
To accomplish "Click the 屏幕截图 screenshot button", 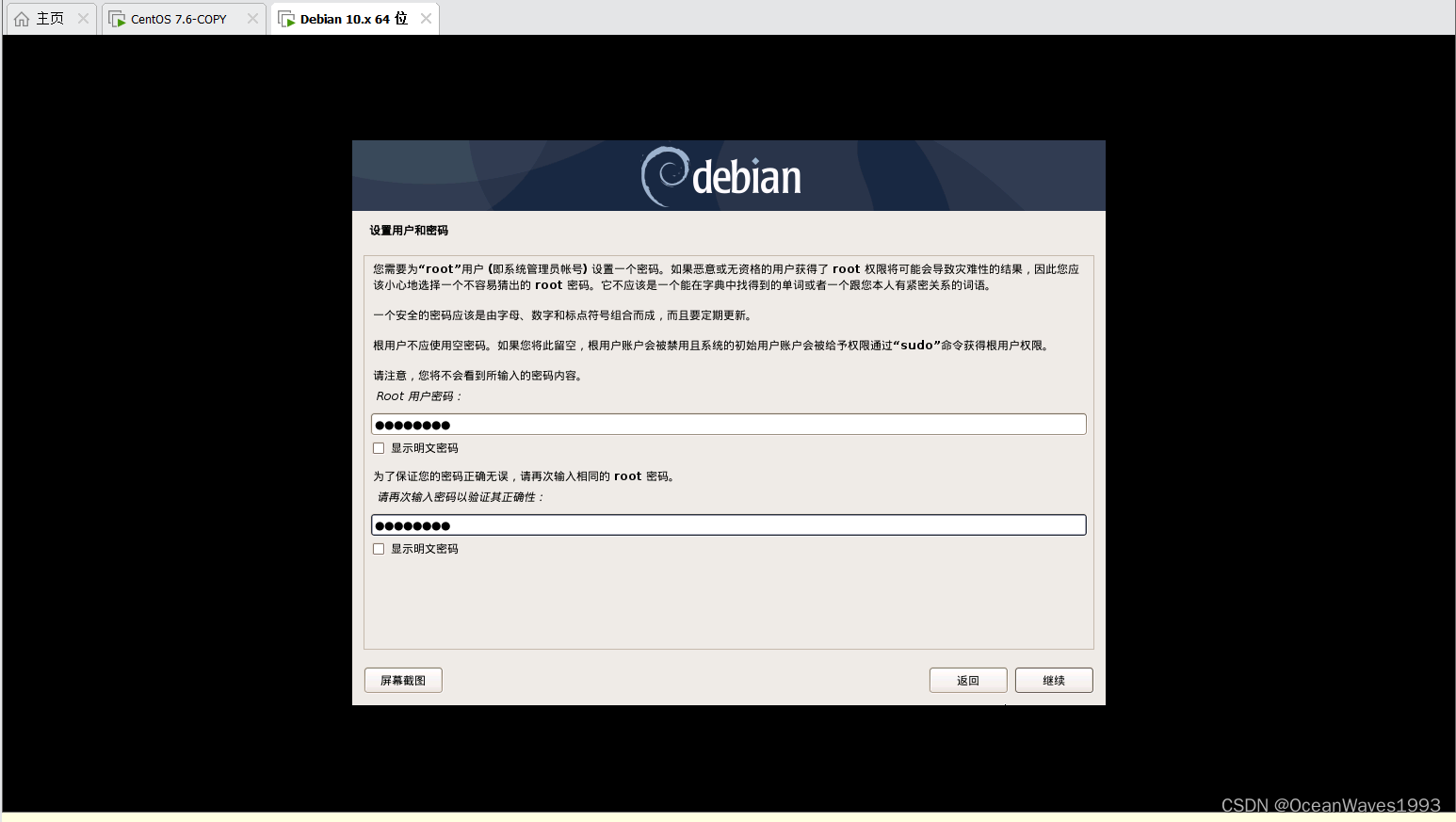I will (x=403, y=680).
